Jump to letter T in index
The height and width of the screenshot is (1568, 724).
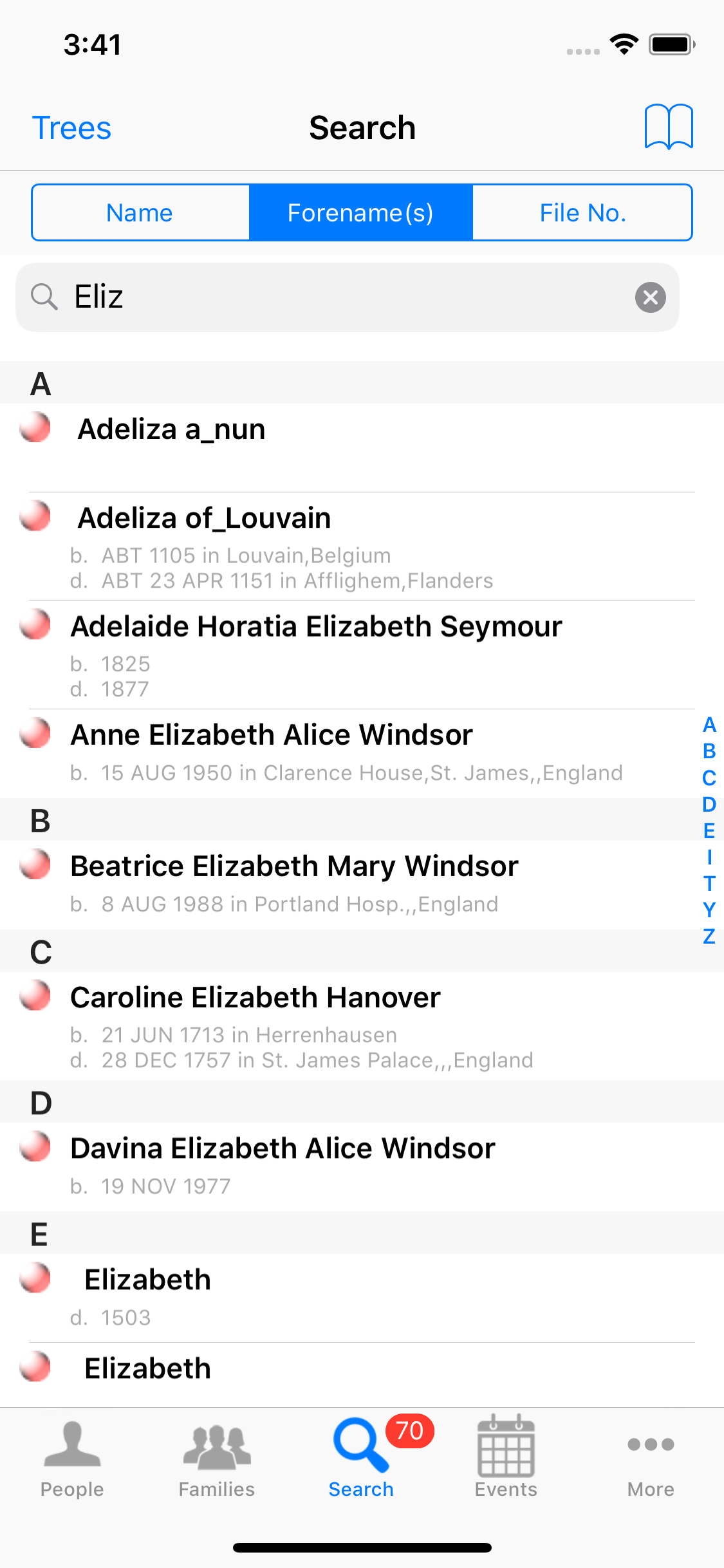[x=709, y=884]
